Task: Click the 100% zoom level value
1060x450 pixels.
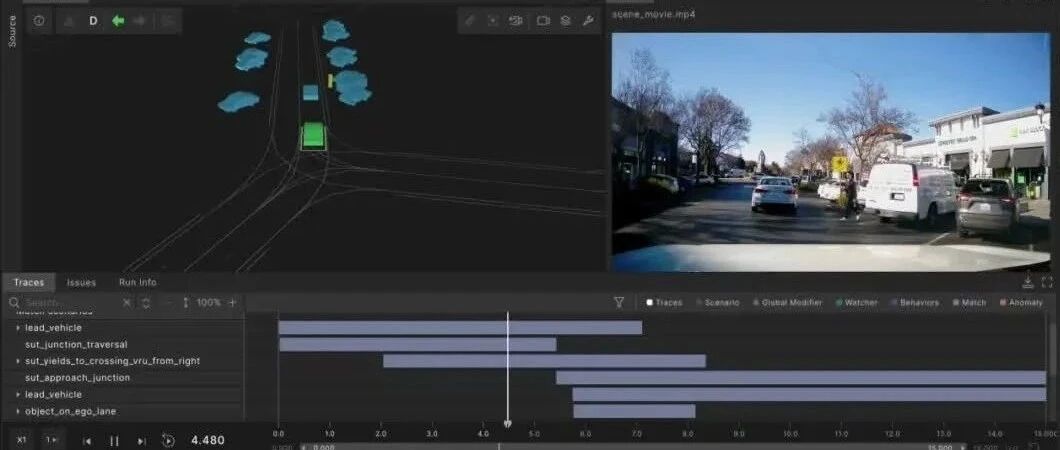Action: click(x=208, y=303)
